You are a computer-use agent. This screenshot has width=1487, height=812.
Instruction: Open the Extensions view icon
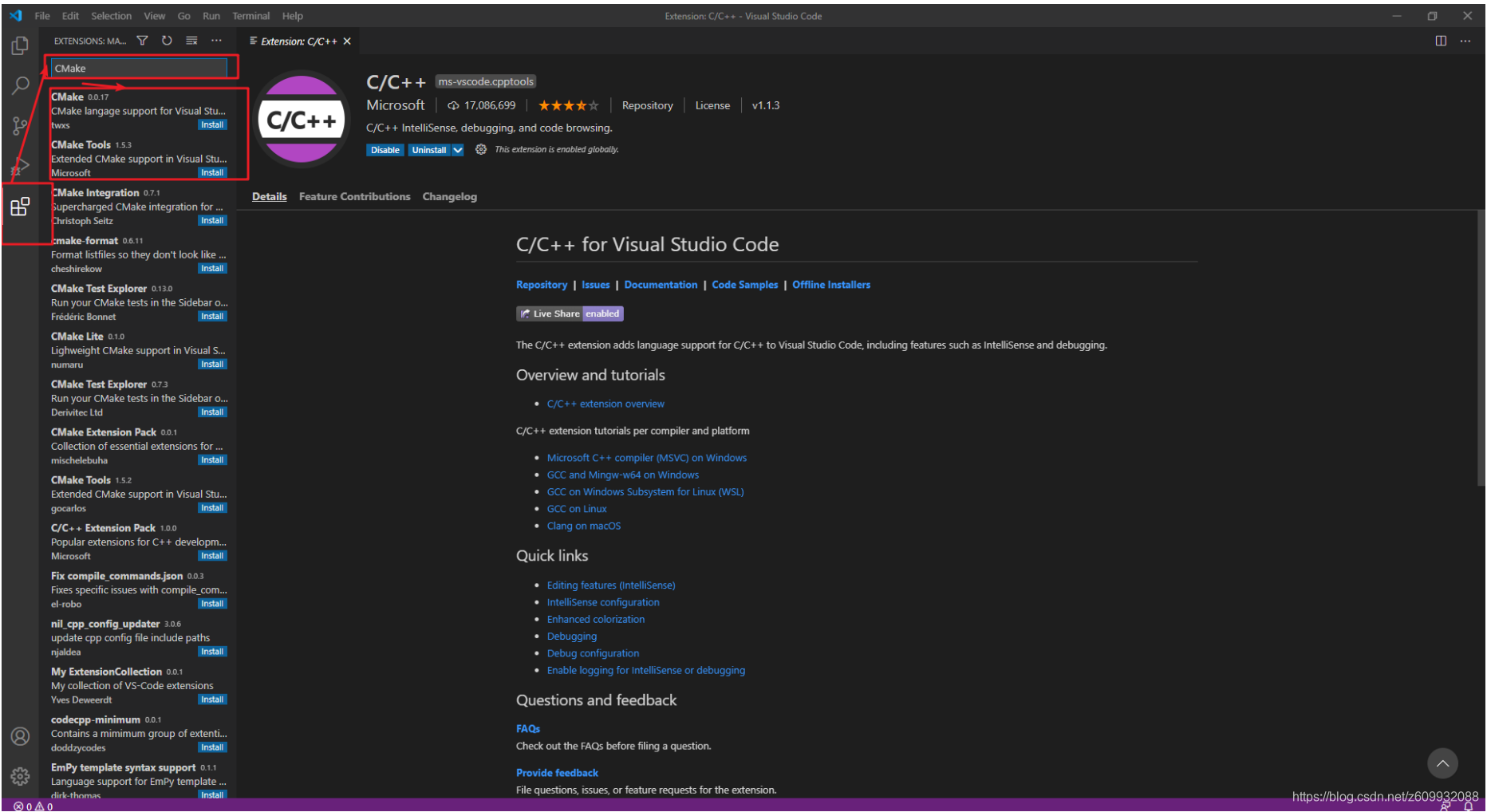(20, 207)
